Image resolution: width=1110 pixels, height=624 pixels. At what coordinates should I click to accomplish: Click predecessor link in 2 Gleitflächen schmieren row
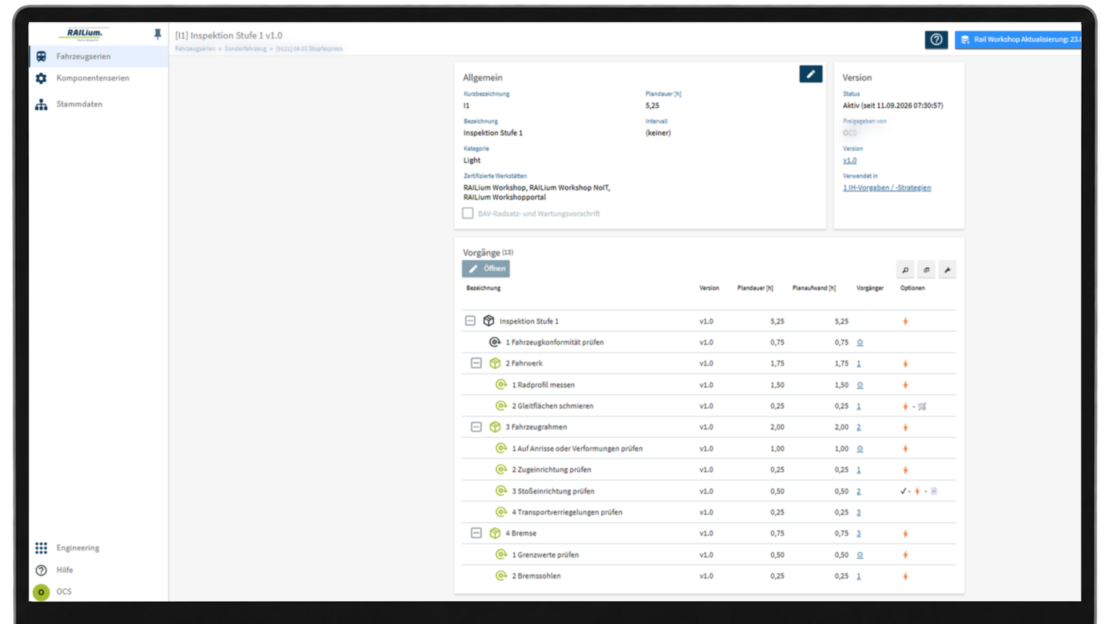point(859,407)
